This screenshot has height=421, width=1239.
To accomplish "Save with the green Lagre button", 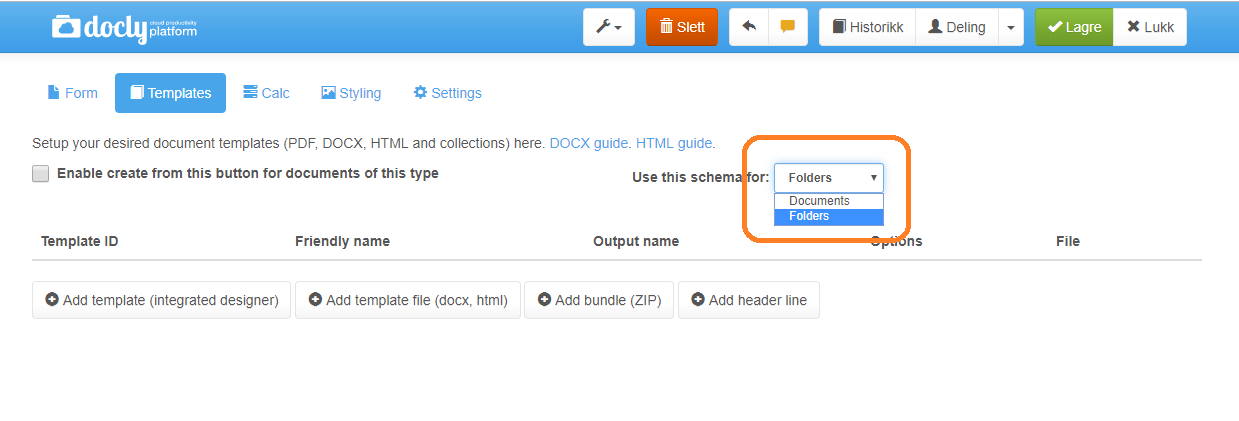I will click(1074, 28).
